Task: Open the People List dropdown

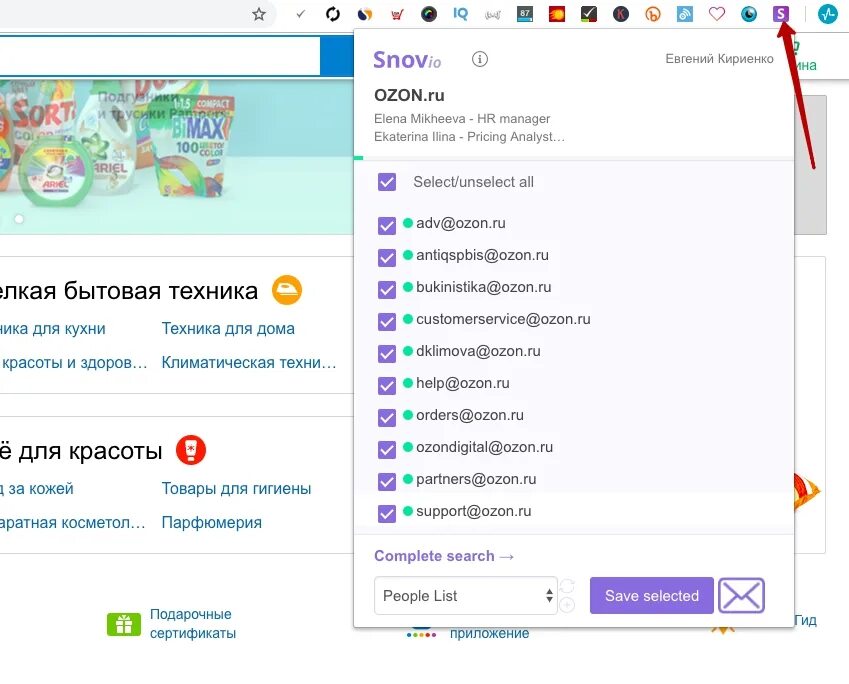Action: click(466, 596)
